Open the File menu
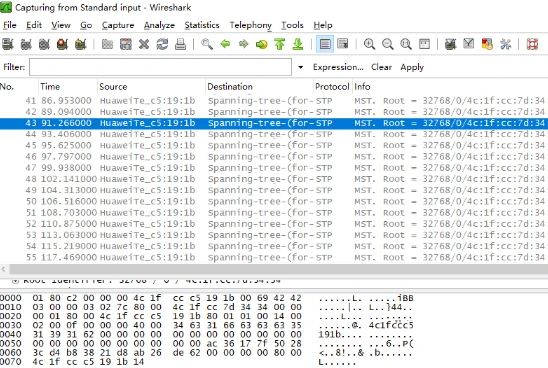Screen dimensions: 548x368 coord(10,25)
